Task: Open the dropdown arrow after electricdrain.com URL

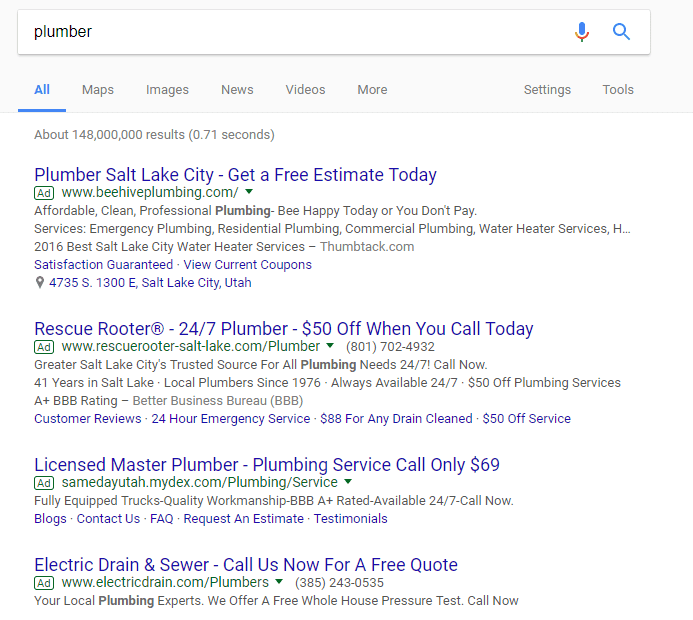Action: tap(279, 582)
